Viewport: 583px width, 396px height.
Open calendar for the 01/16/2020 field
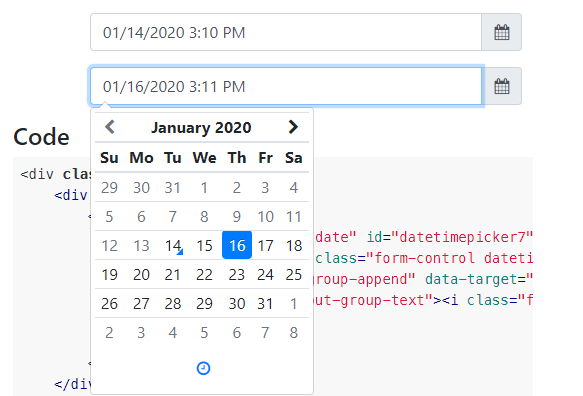pos(501,86)
